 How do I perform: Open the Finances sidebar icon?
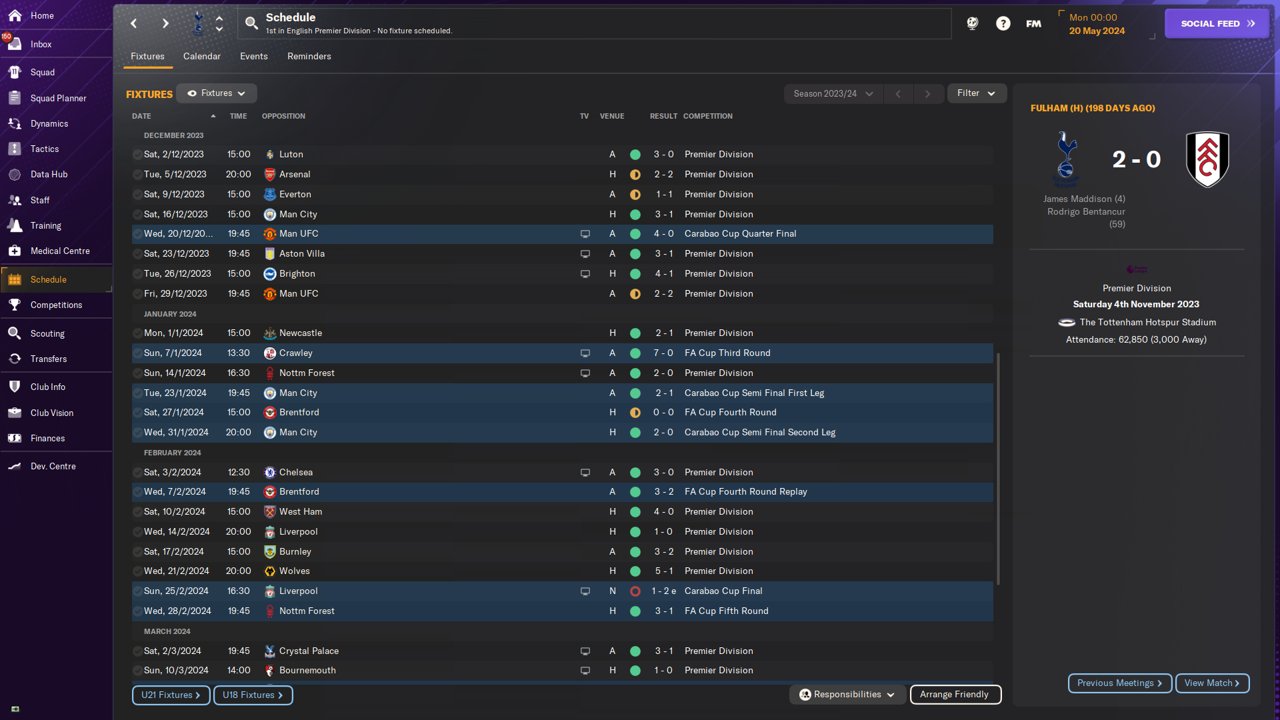(x=14, y=438)
